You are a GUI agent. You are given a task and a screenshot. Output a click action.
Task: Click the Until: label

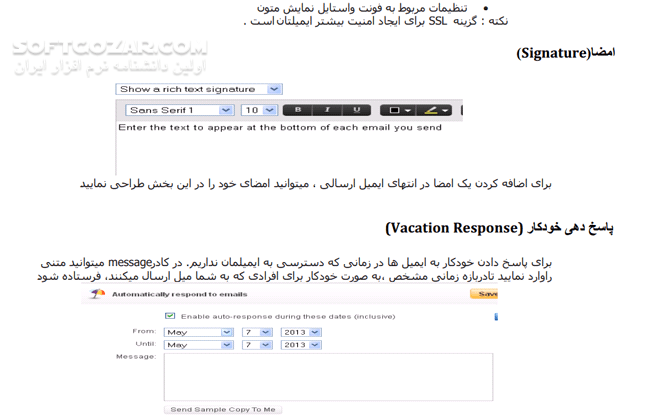[146, 344]
